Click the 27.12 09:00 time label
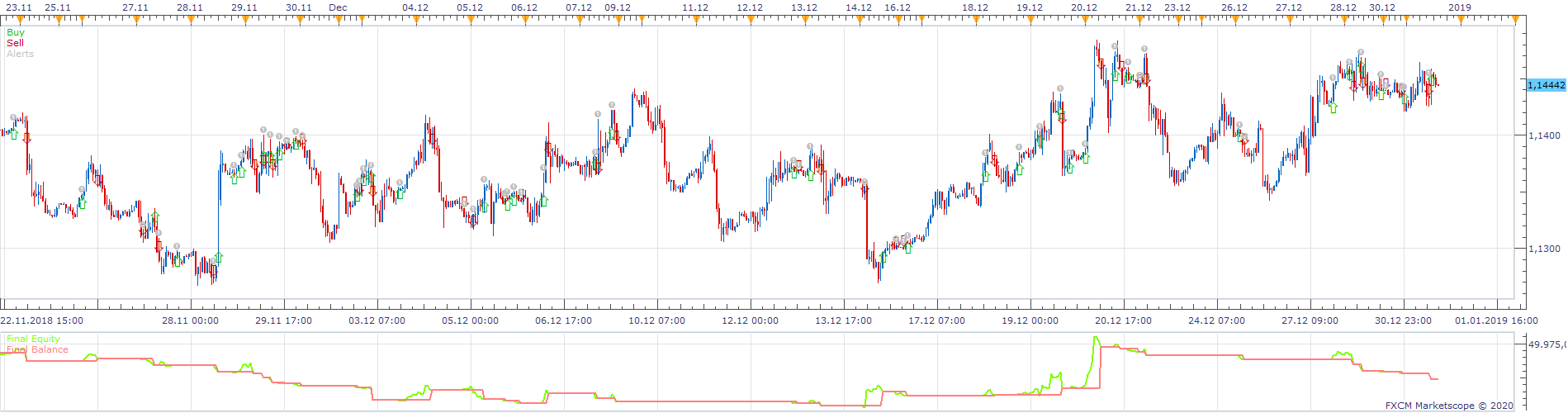 [x=1310, y=320]
